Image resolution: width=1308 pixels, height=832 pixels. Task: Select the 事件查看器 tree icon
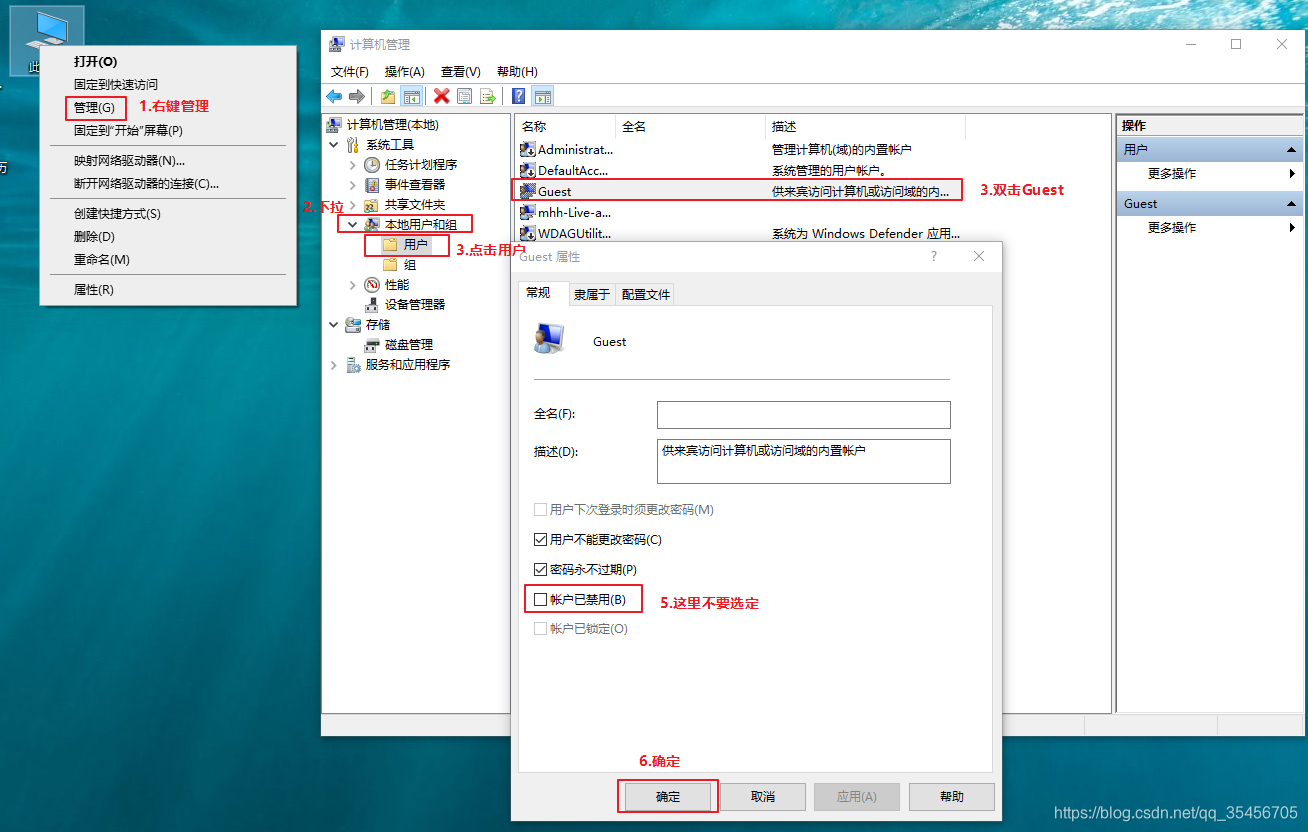click(372, 185)
